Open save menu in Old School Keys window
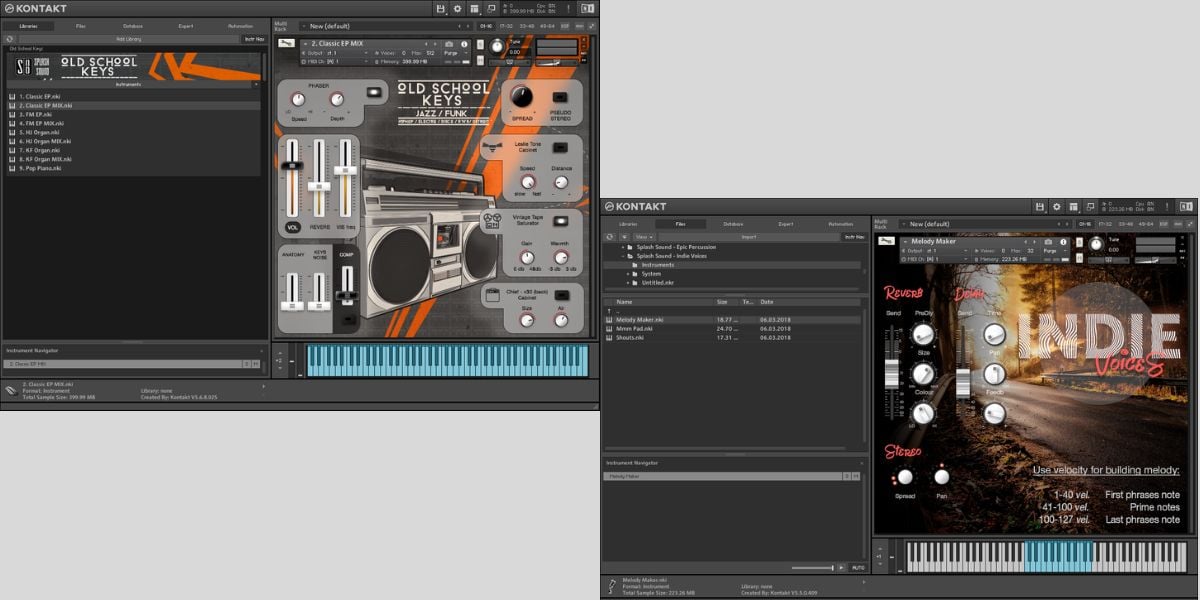 tap(440, 9)
